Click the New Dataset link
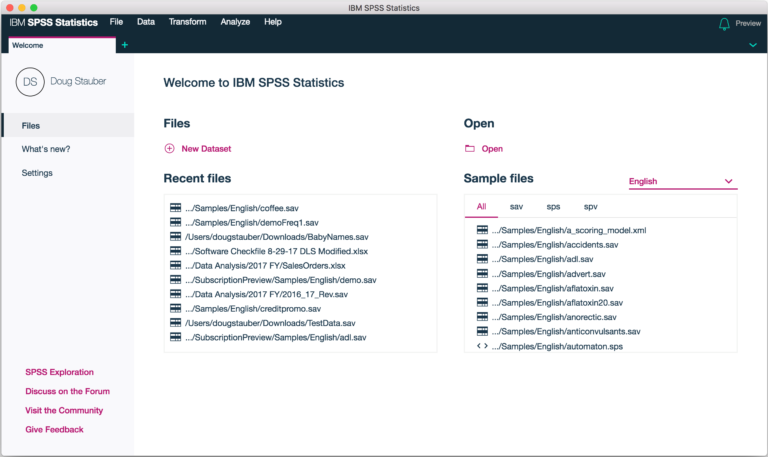This screenshot has width=768, height=457. tap(206, 149)
